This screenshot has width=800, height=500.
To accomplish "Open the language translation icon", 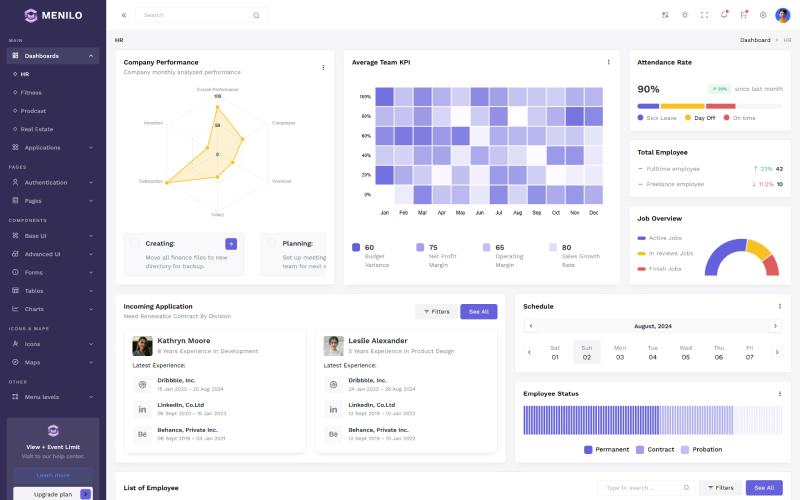I will (x=665, y=15).
